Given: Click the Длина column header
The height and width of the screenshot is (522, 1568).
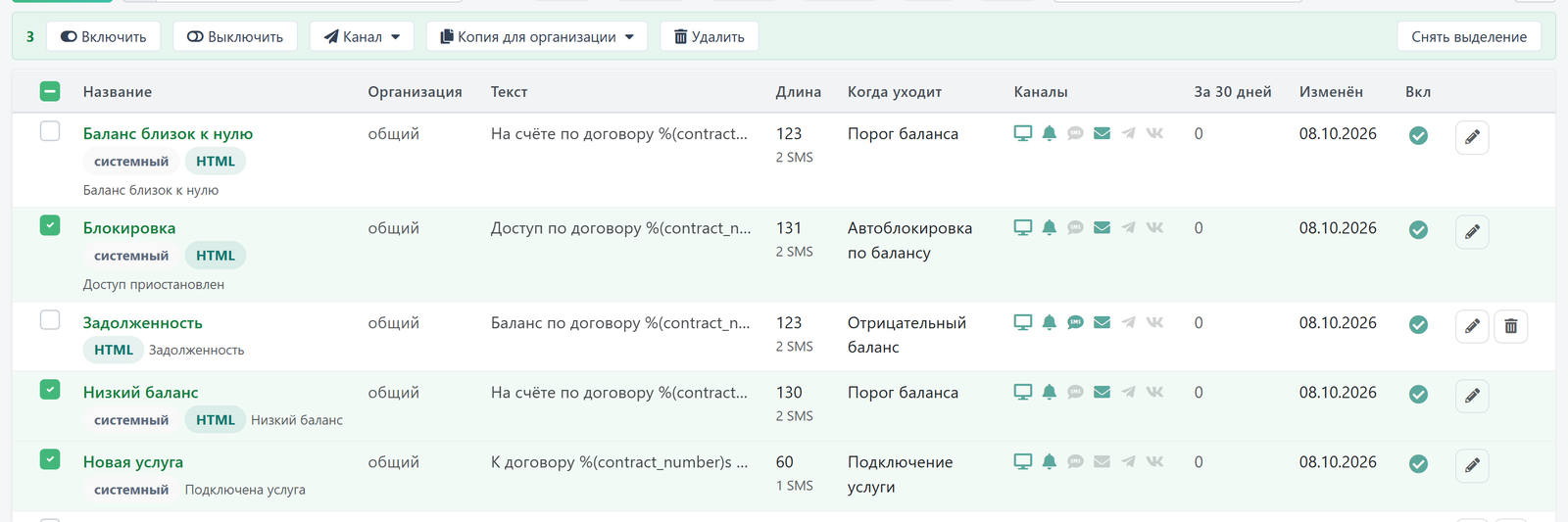Looking at the screenshot, I should (798, 91).
